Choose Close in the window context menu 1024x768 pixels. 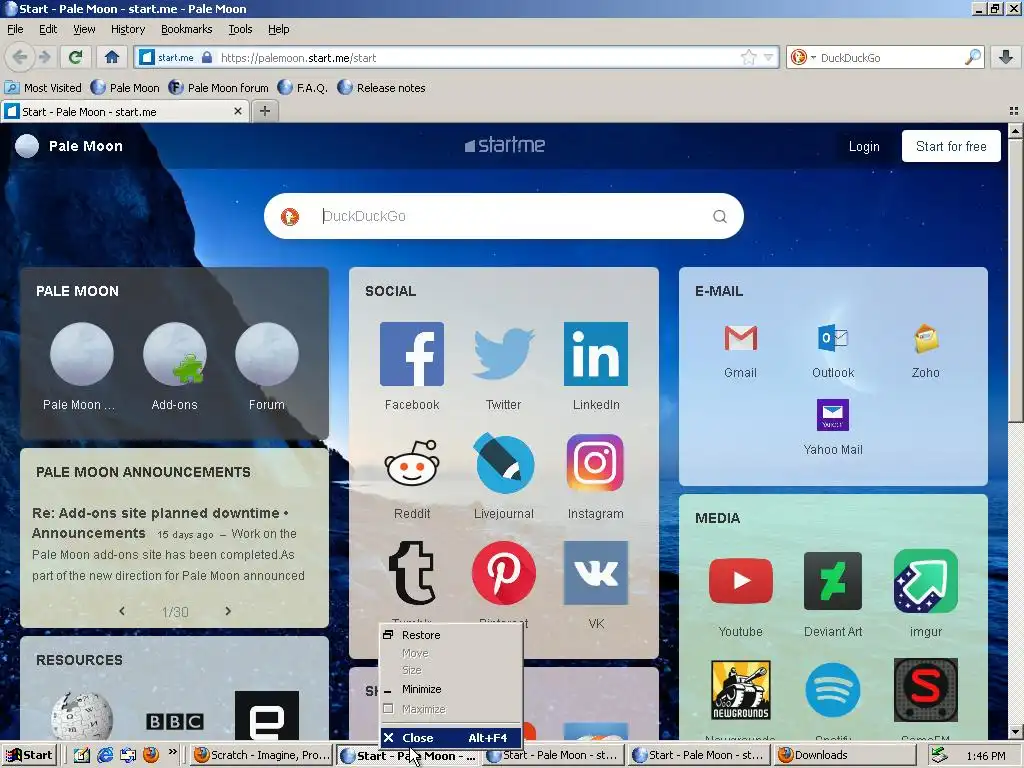(x=451, y=737)
